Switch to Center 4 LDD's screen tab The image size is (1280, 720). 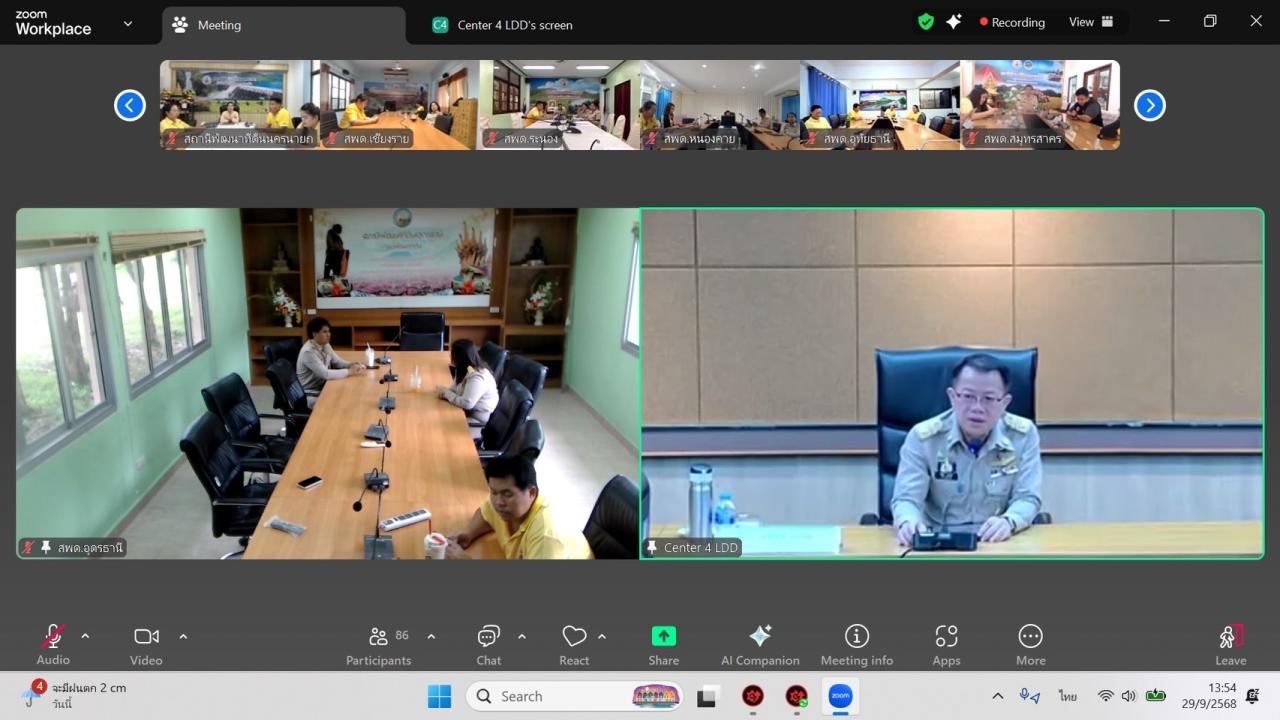click(x=514, y=25)
